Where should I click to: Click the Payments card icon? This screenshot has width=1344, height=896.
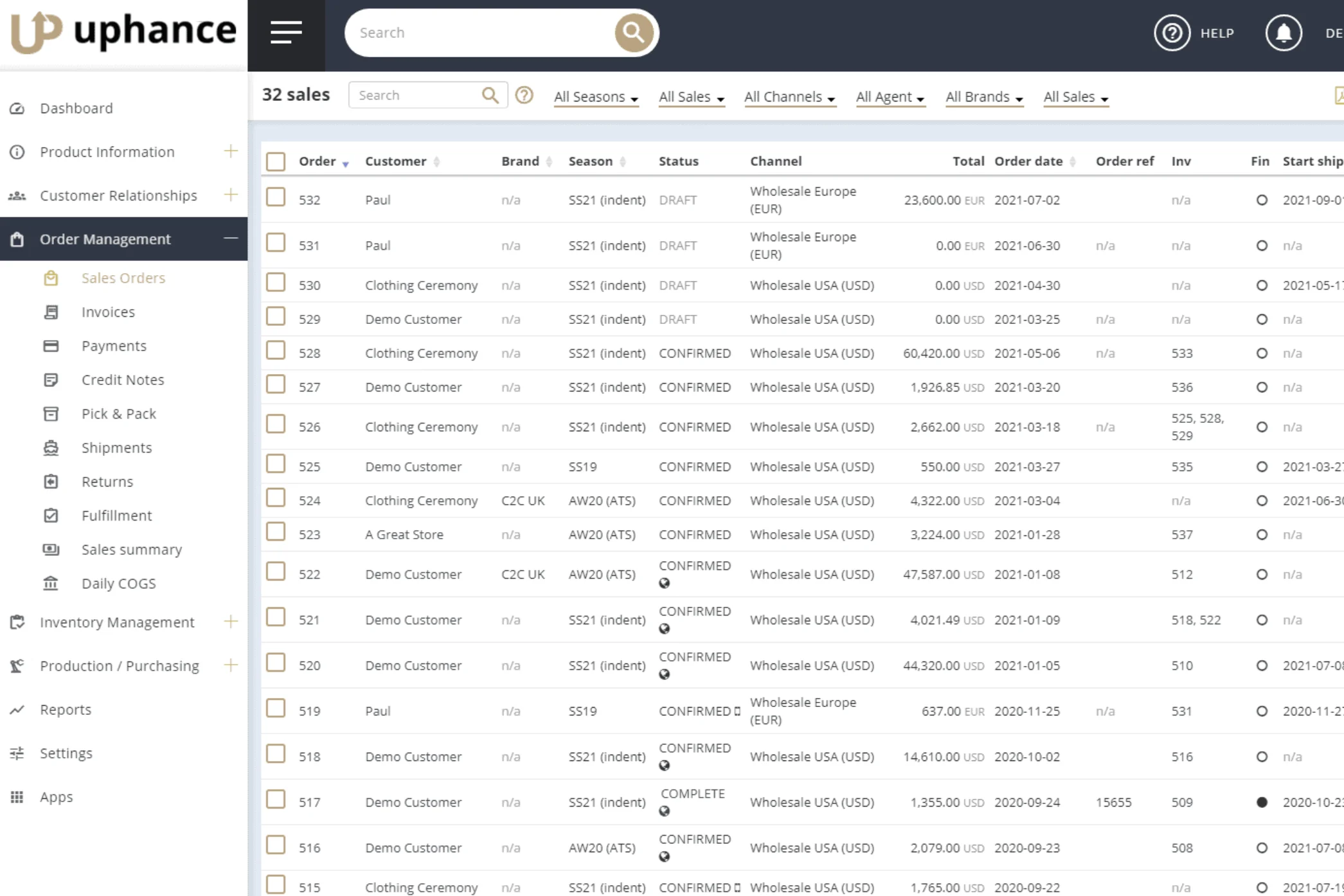tap(51, 346)
